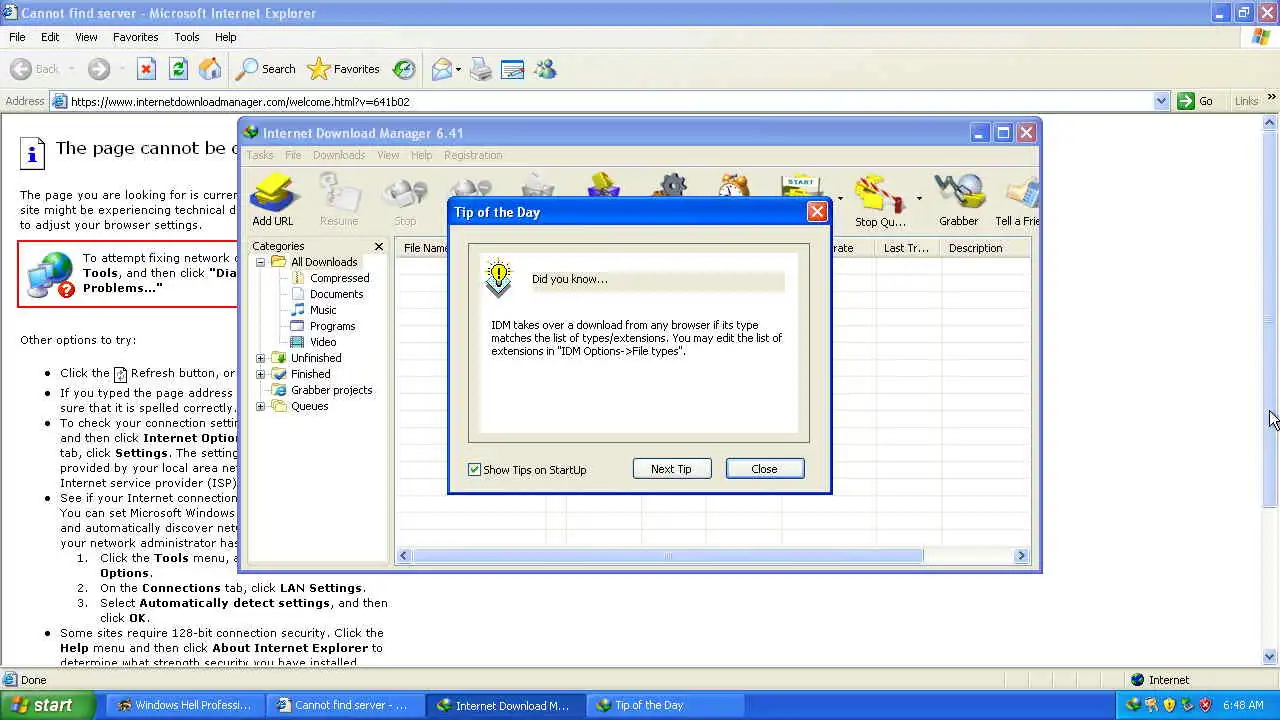
Task: Click the Stop Queue toolbar icon in IDM
Action: (x=880, y=200)
